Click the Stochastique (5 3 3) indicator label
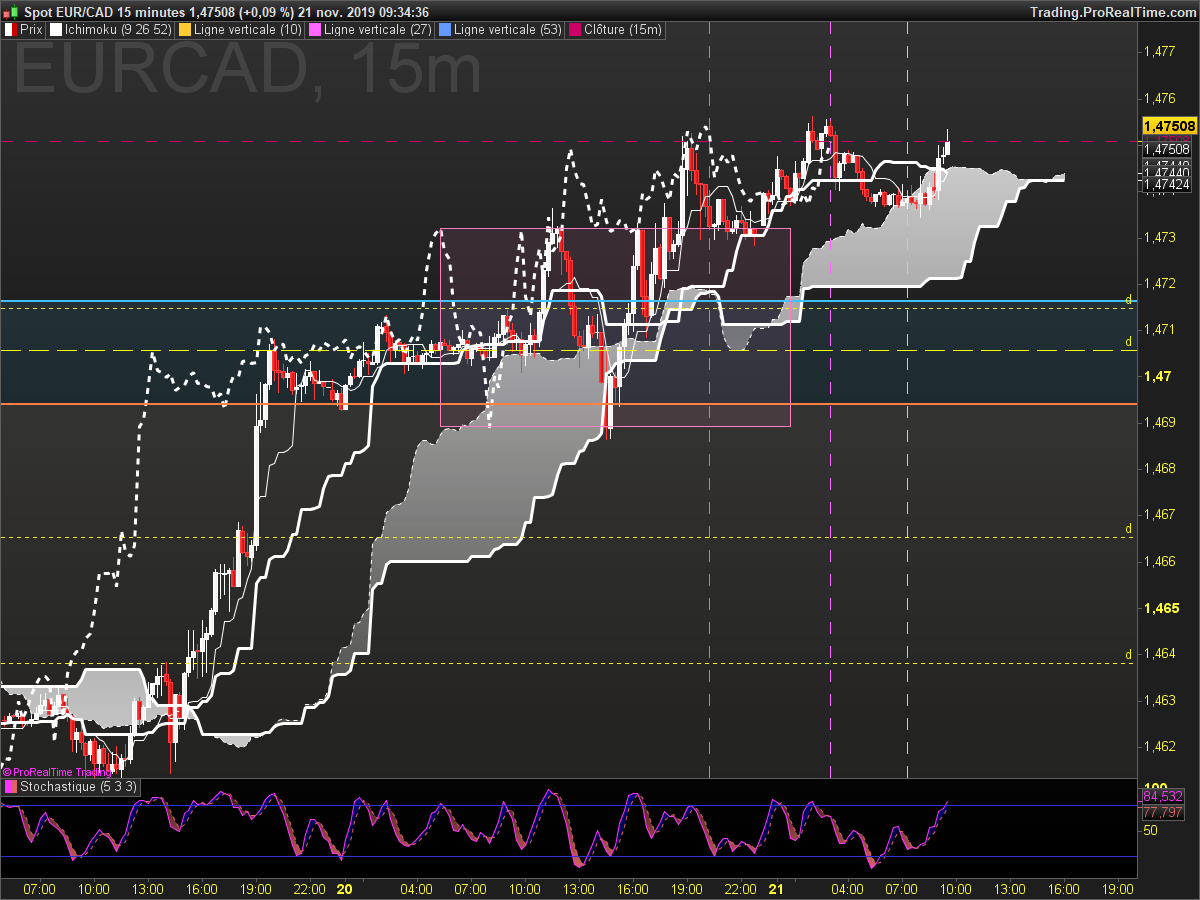This screenshot has height=900, width=1200. [79, 787]
